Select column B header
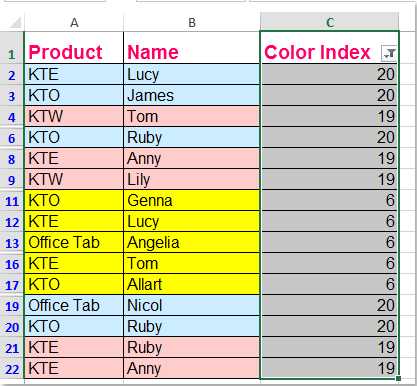417x386 pixels. [x=192, y=23]
